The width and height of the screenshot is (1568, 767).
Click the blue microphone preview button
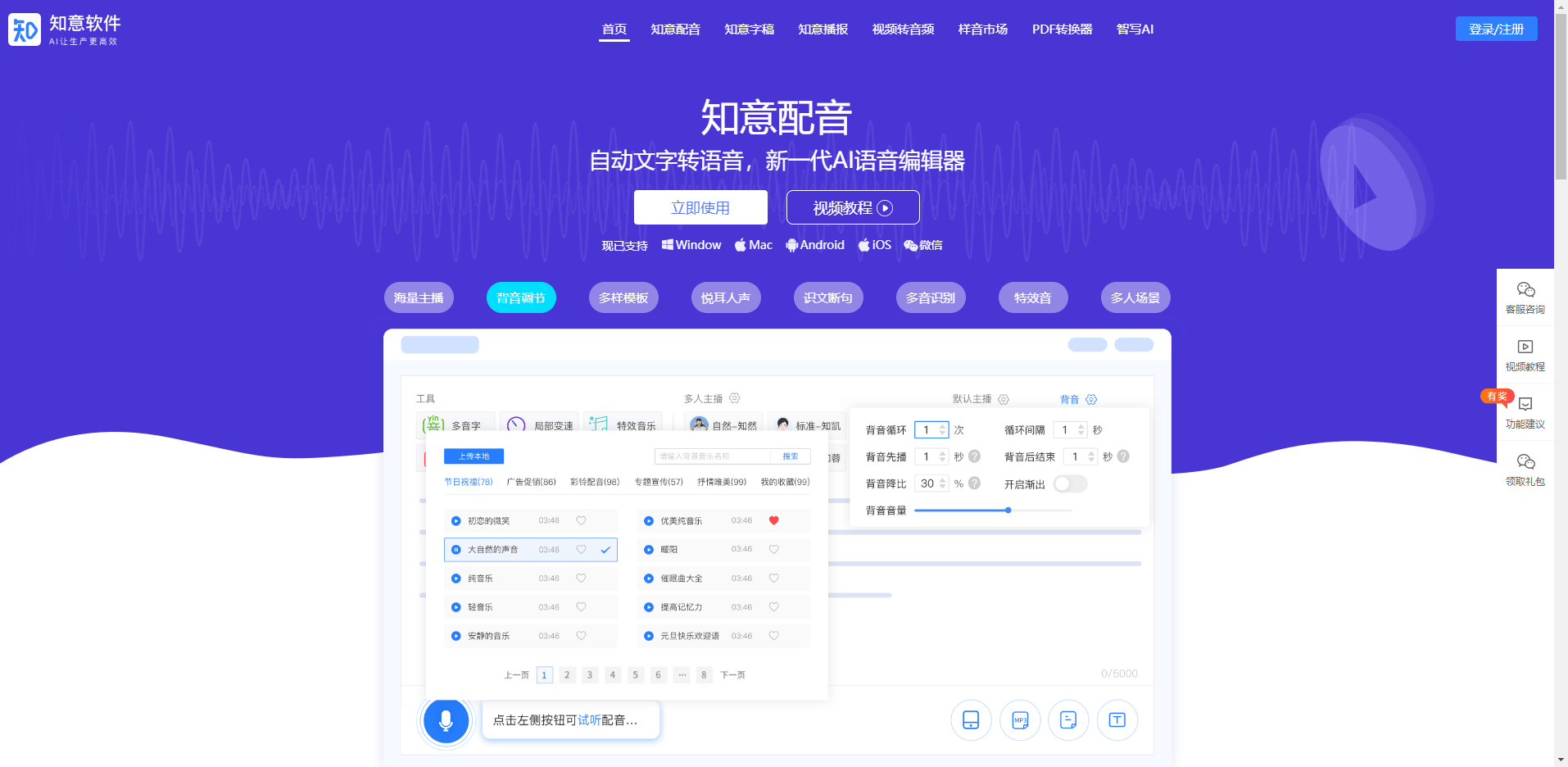click(x=446, y=720)
